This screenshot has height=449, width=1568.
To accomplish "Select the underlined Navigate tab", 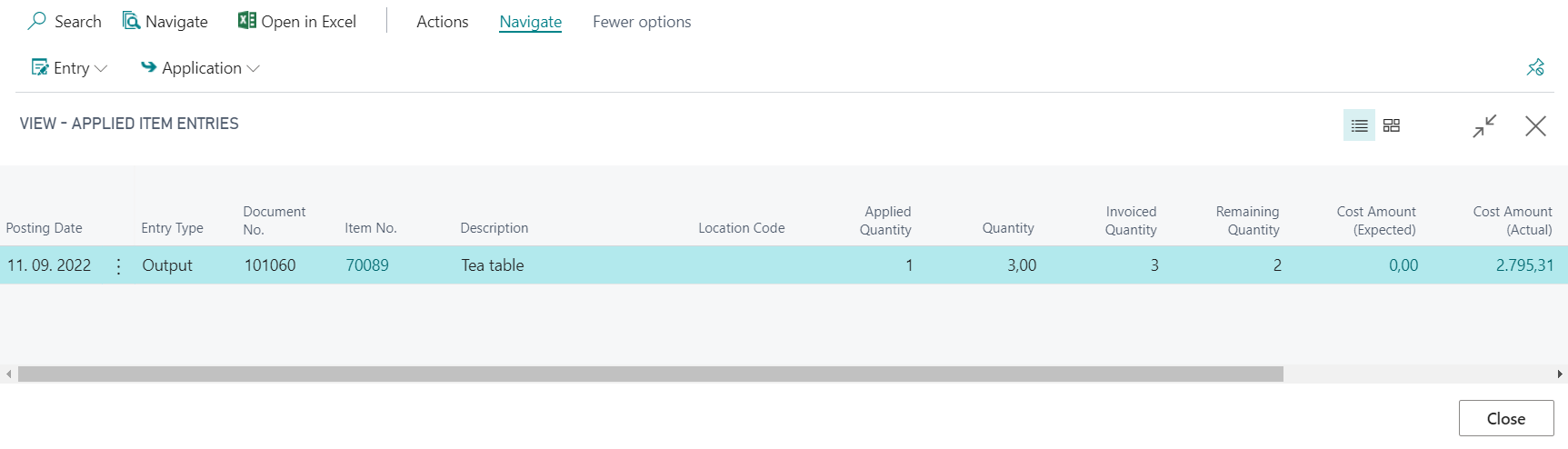I will tap(531, 22).
